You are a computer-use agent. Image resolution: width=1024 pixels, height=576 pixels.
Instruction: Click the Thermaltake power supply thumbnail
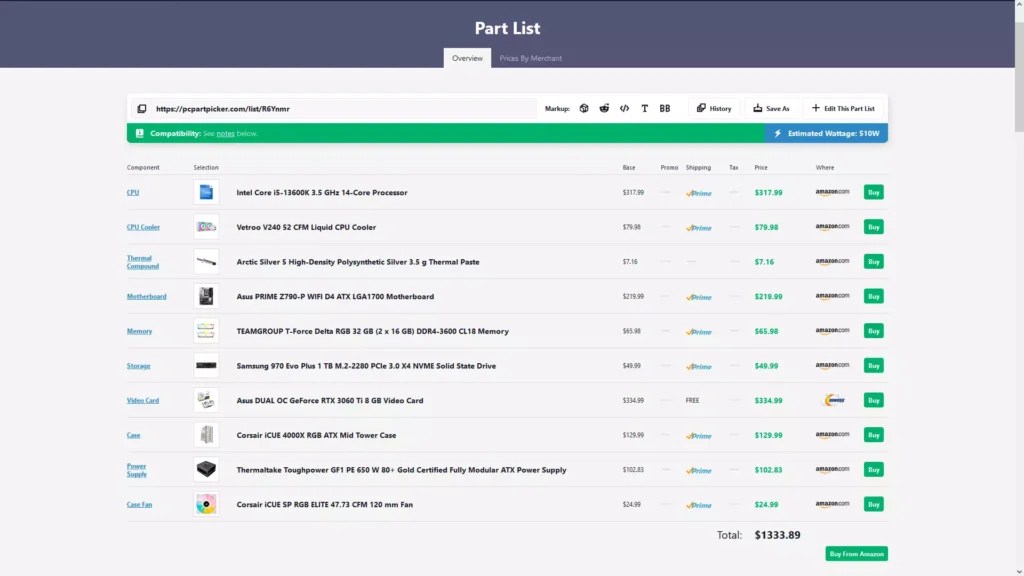pos(206,470)
